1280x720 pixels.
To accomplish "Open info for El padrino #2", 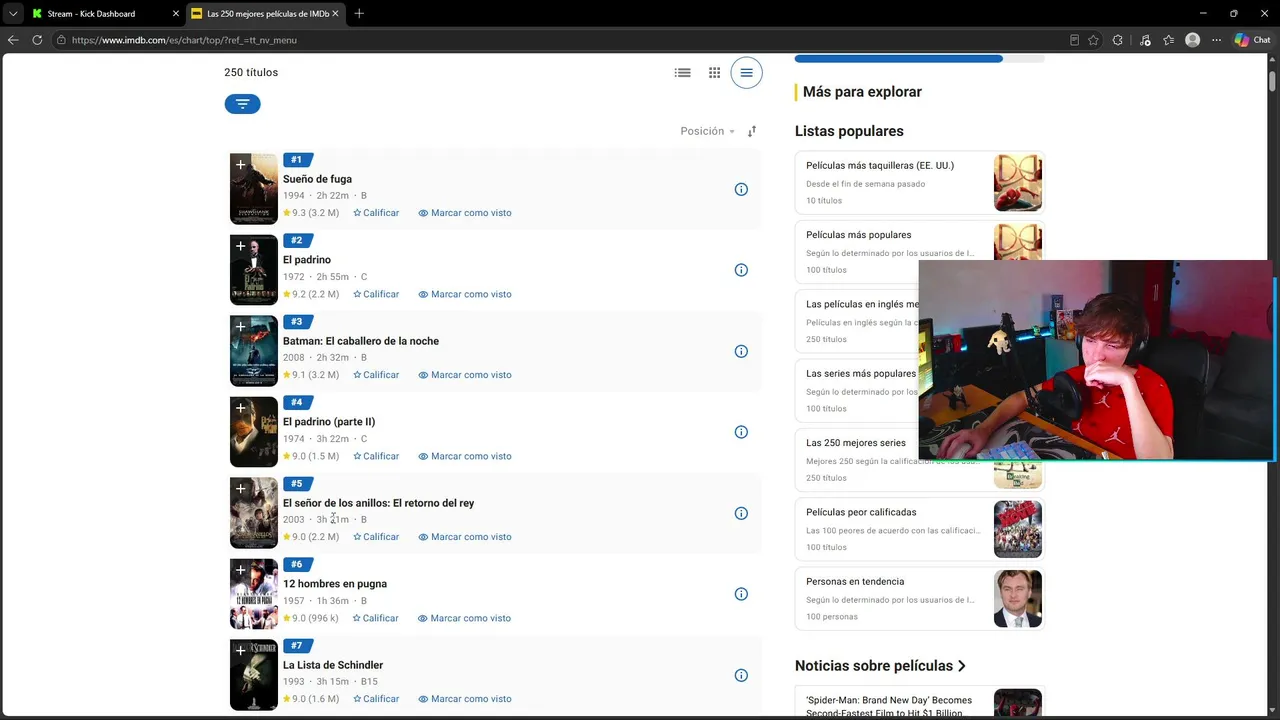I will coord(741,270).
